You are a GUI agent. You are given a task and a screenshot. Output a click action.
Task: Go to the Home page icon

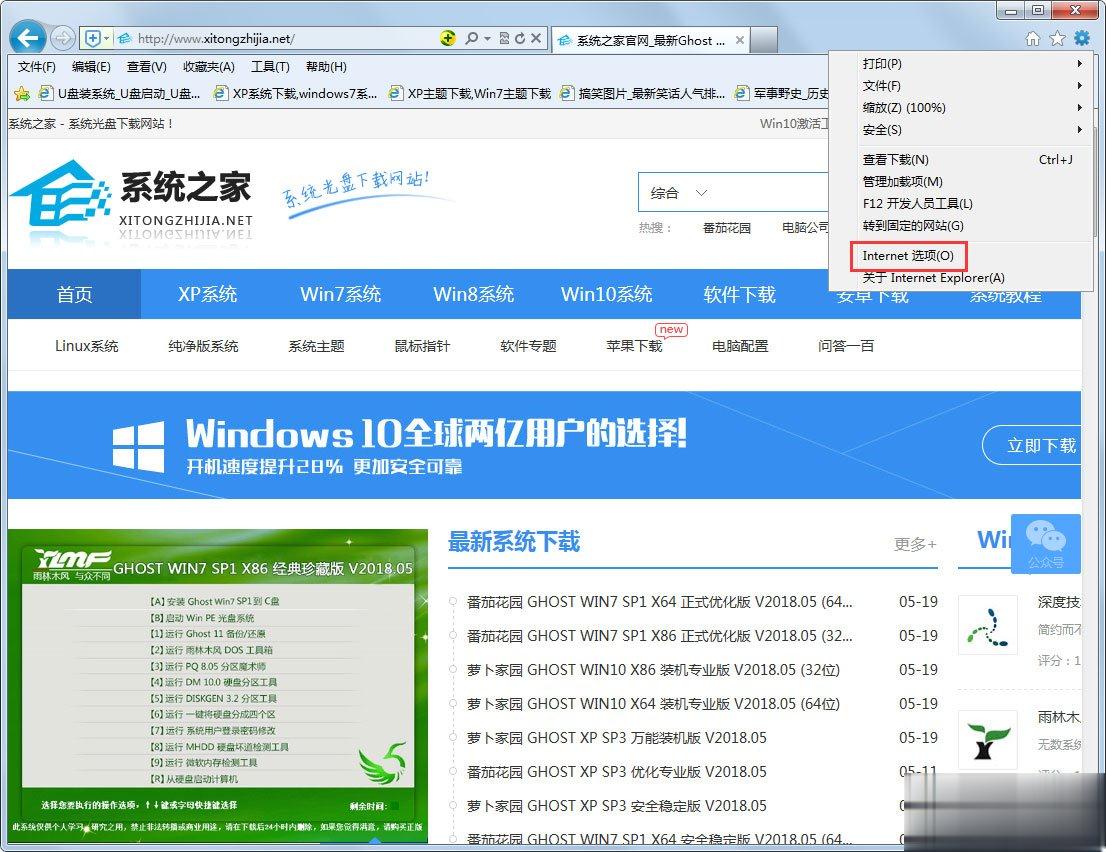click(x=1032, y=38)
